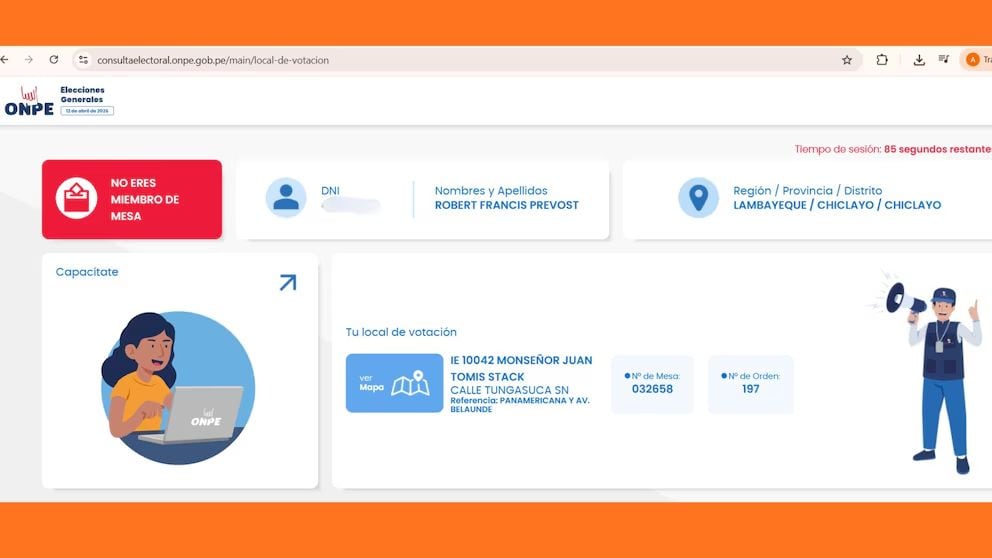This screenshot has width=992, height=558.
Task: Open the browser extensions puzzle icon
Action: tap(882, 60)
